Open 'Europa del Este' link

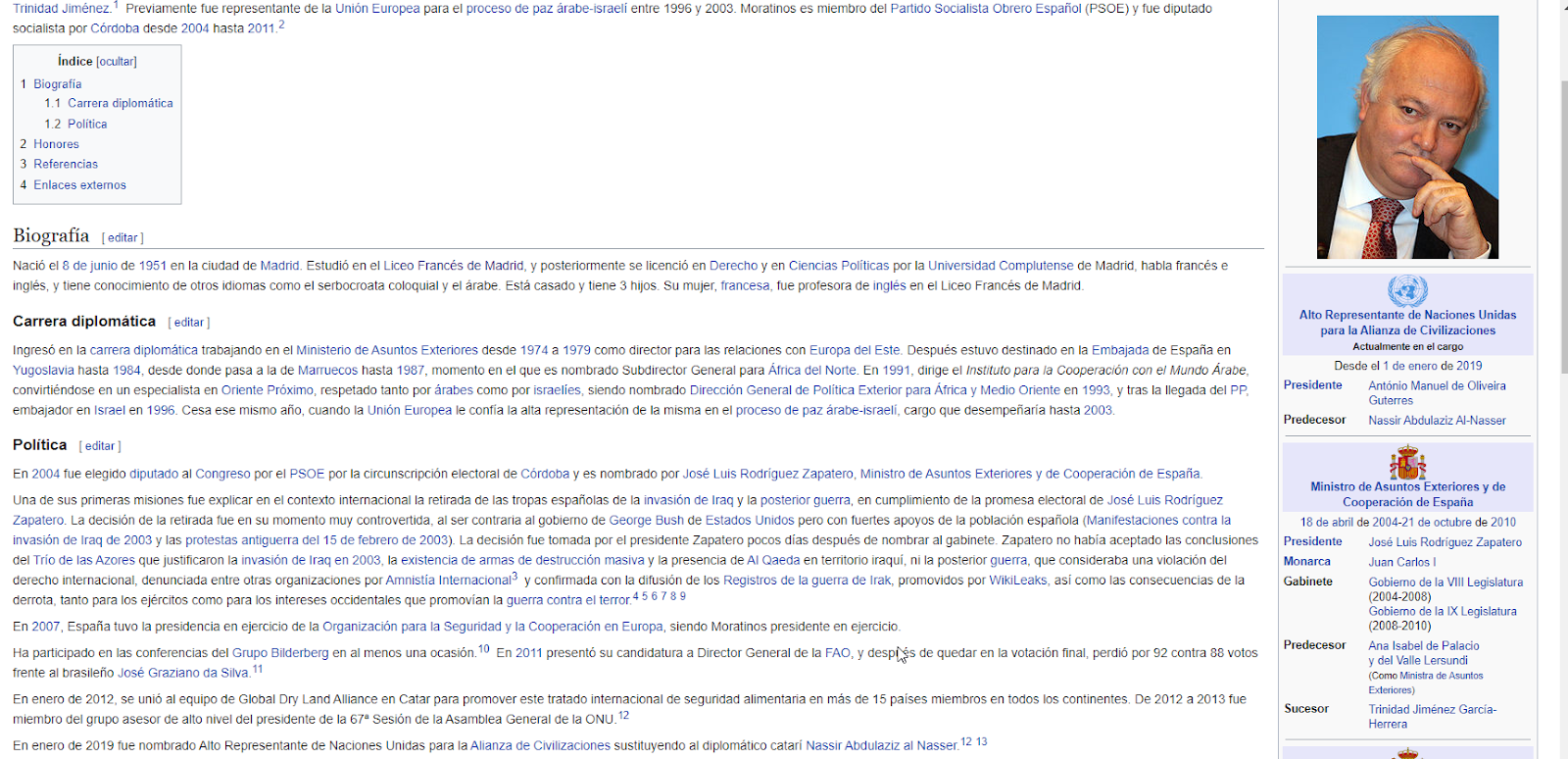pos(855,350)
